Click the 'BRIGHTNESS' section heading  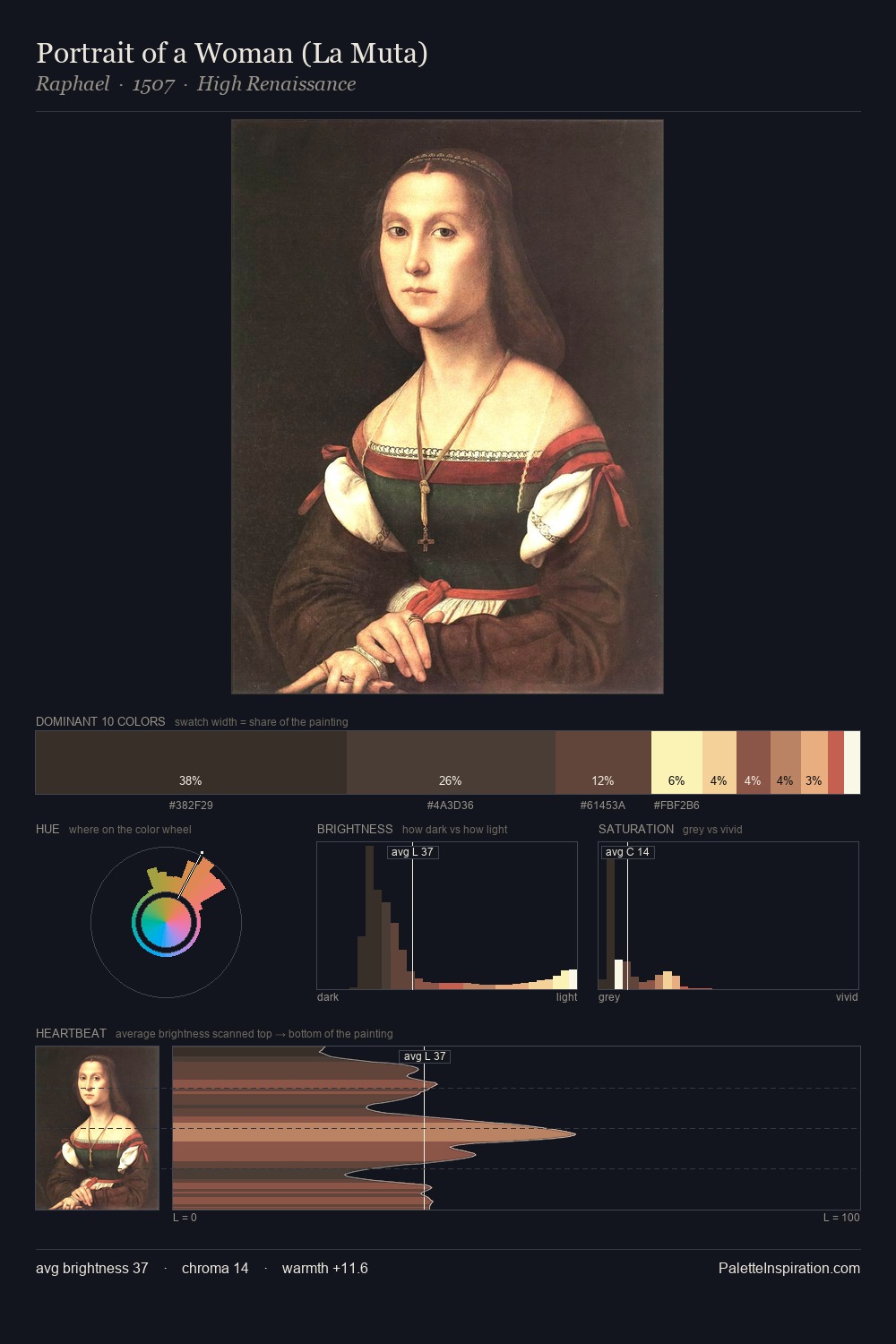point(355,829)
